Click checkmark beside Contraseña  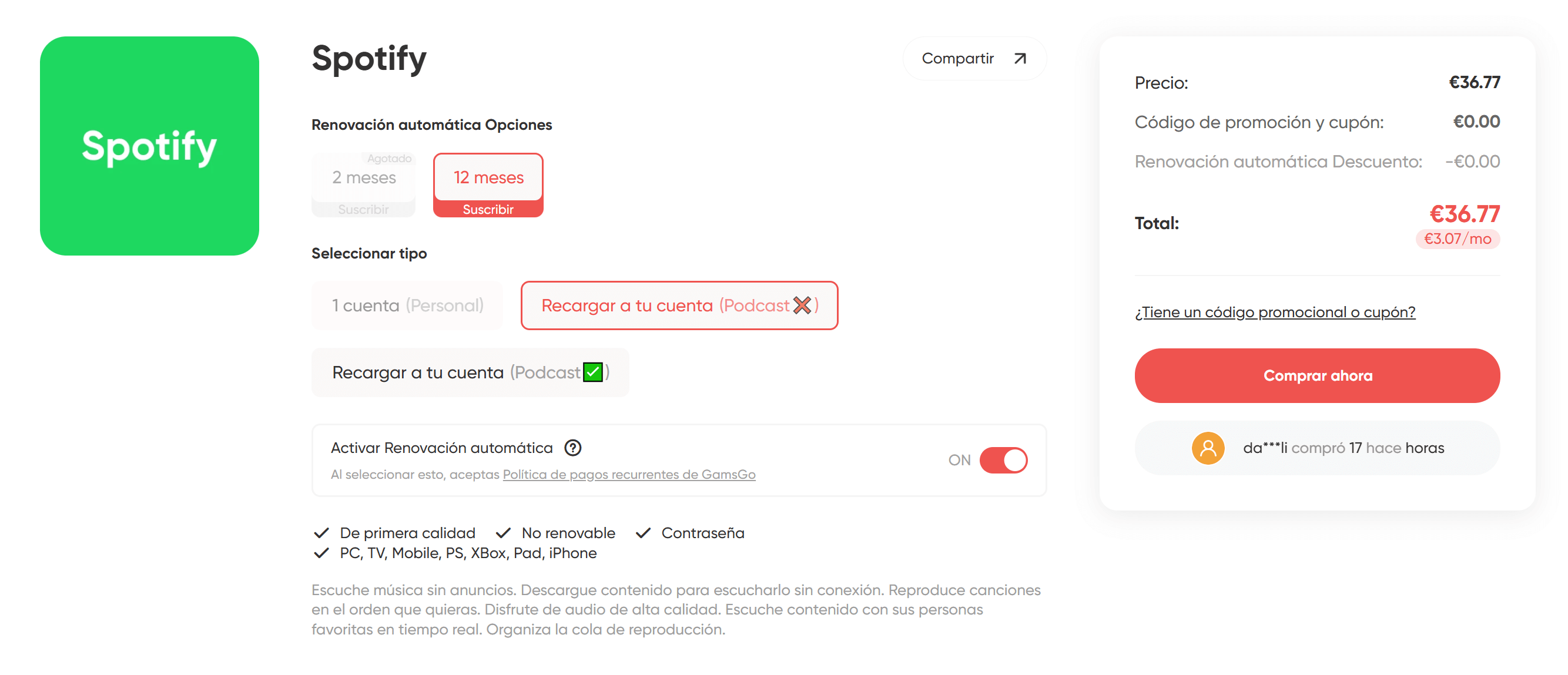coord(643,533)
